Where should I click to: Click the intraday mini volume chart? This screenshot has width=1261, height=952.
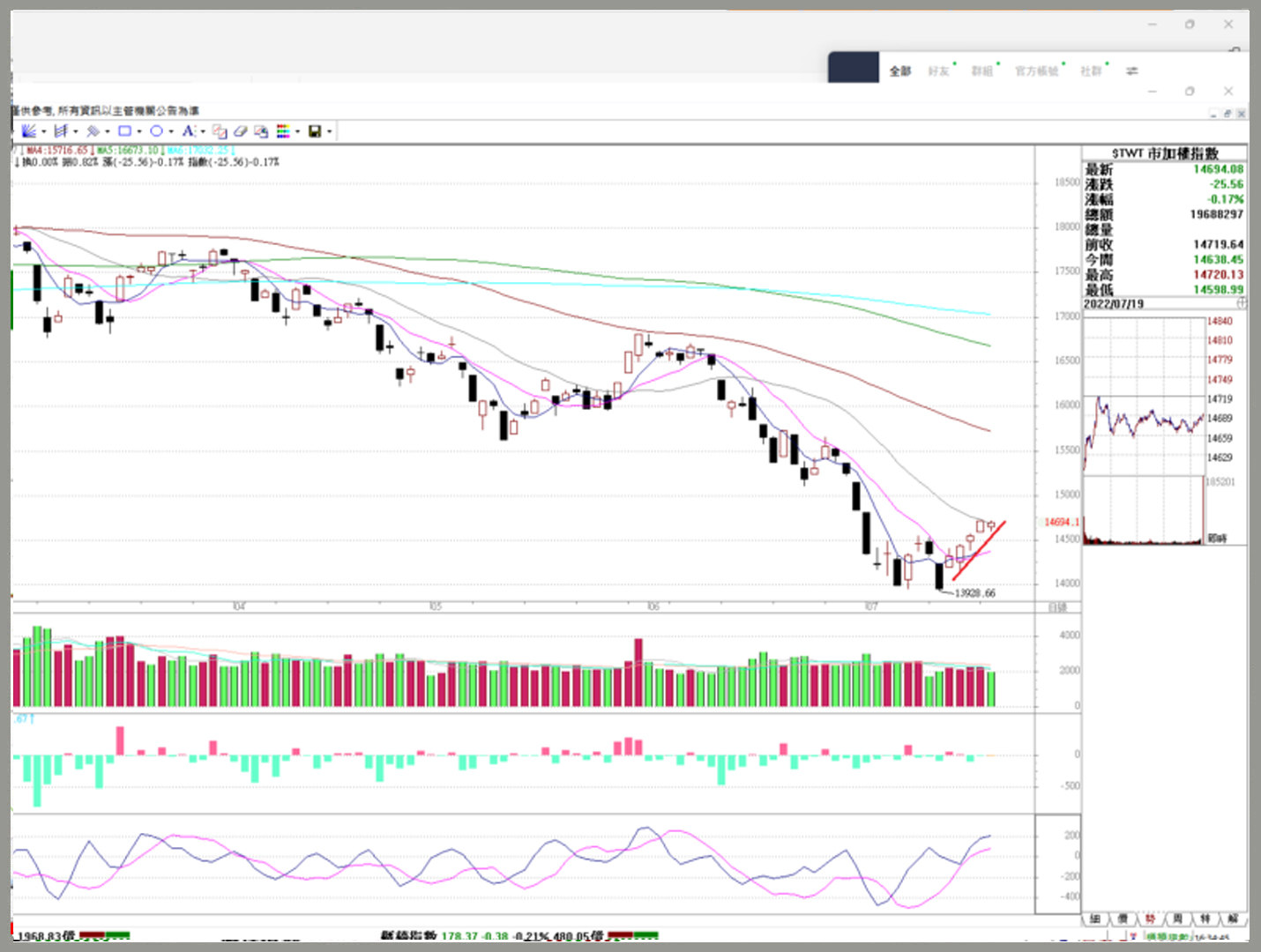(x=1144, y=510)
